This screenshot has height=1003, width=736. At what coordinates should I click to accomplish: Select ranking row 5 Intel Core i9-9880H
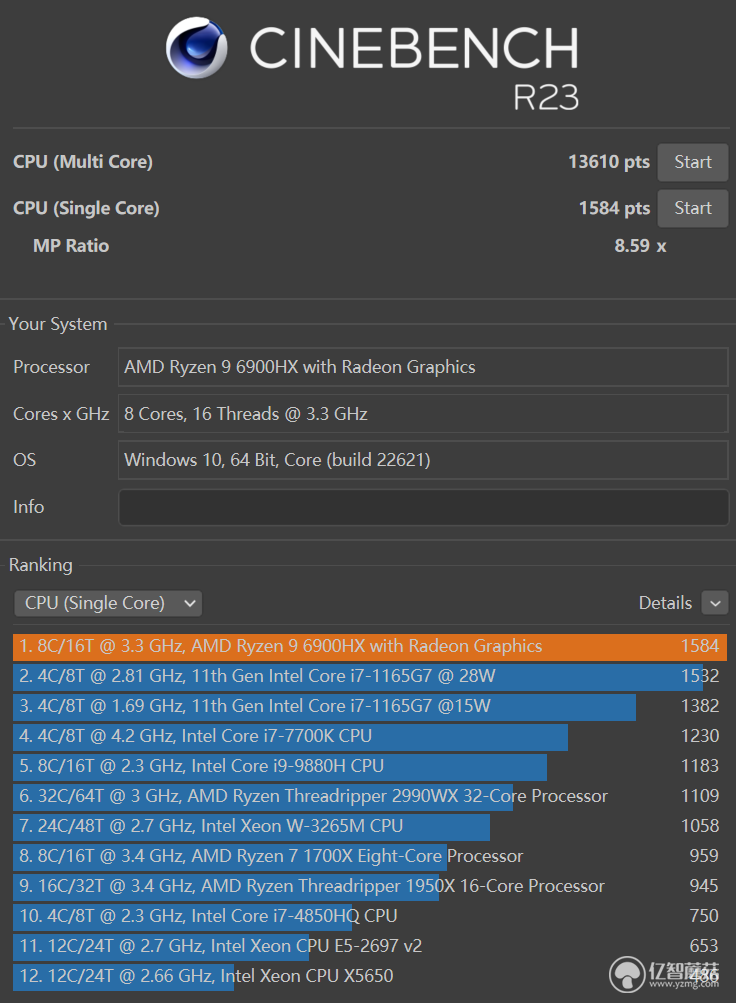[x=370, y=766]
